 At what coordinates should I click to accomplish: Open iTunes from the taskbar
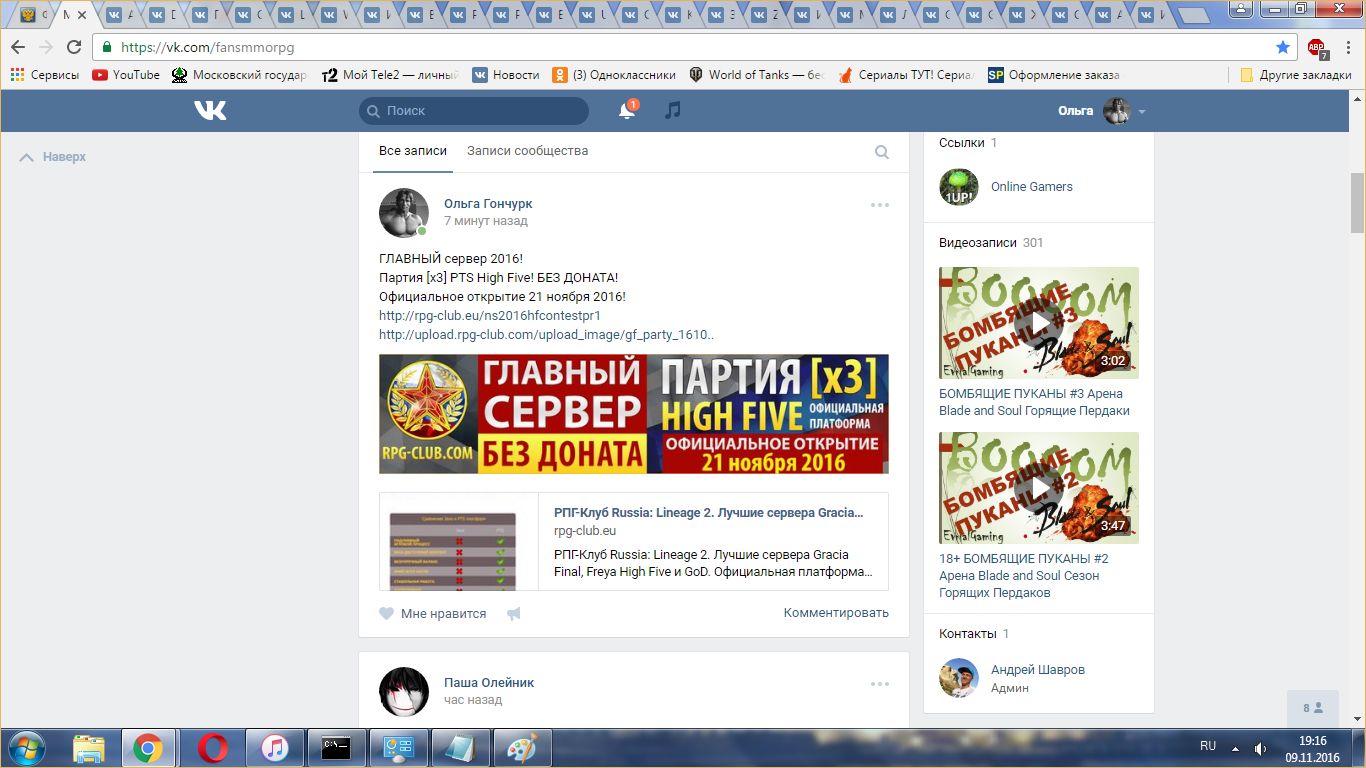(x=274, y=748)
